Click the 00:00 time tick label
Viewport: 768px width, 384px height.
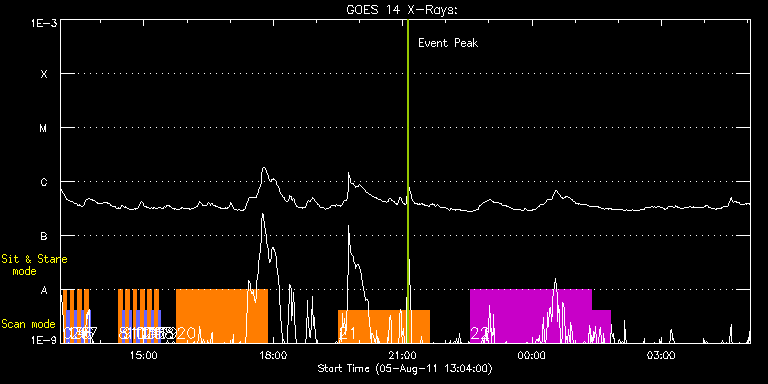532,355
